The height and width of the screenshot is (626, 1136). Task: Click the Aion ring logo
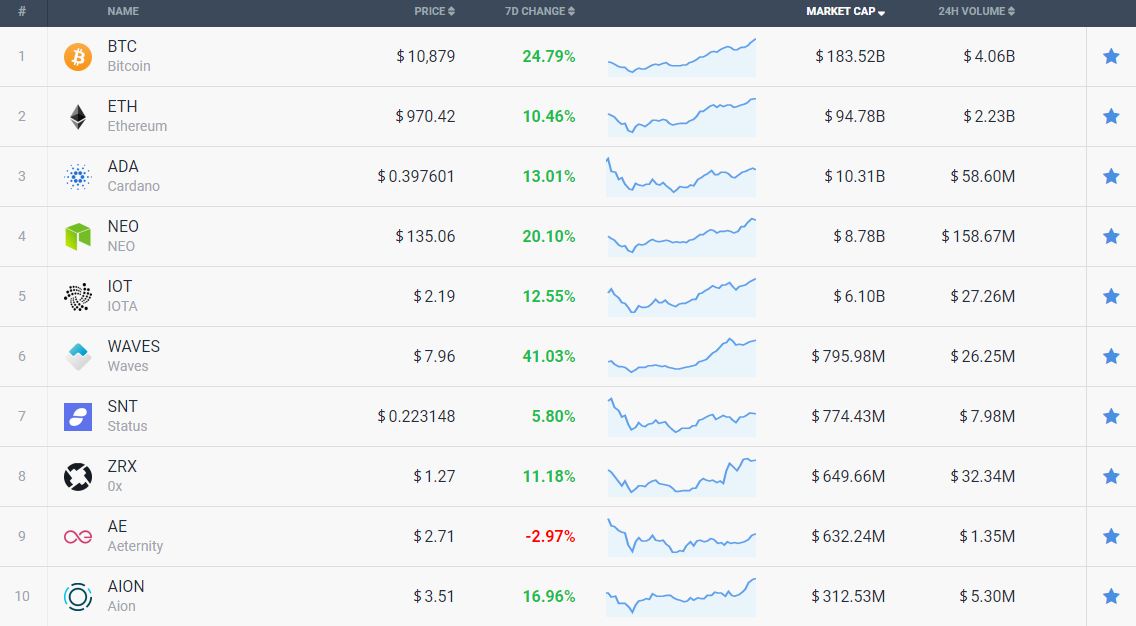tap(78, 597)
